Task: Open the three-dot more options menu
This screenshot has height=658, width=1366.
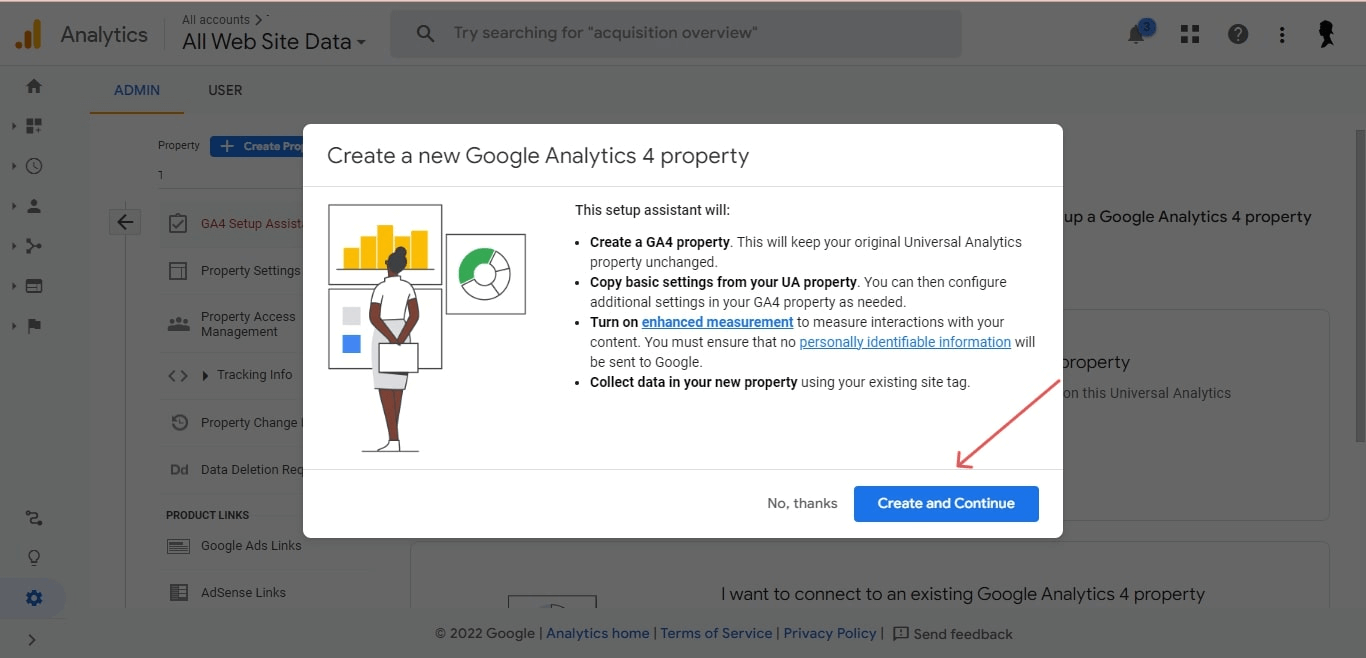Action: (x=1282, y=34)
